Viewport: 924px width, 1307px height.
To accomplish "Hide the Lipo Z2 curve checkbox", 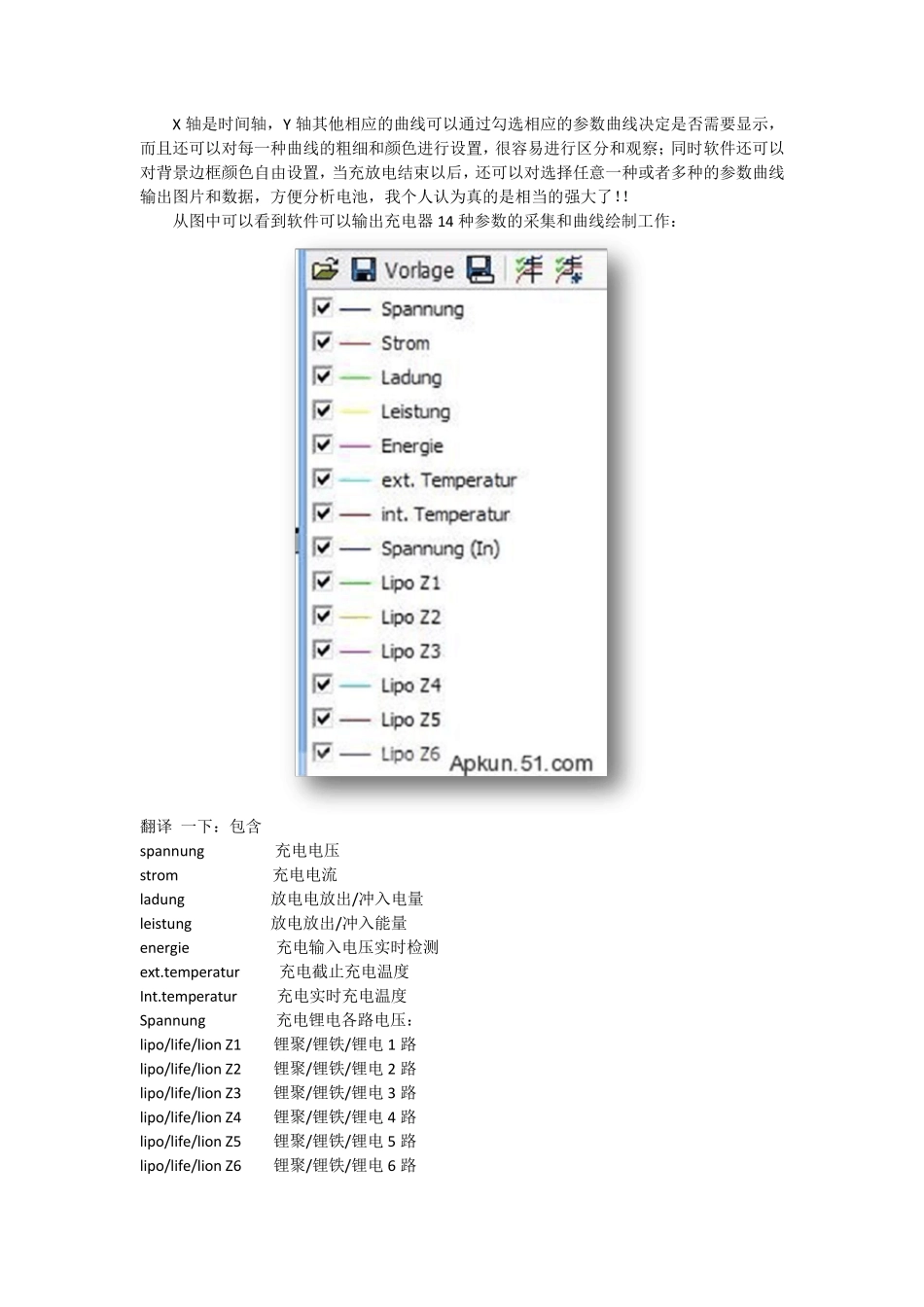I will [322, 615].
